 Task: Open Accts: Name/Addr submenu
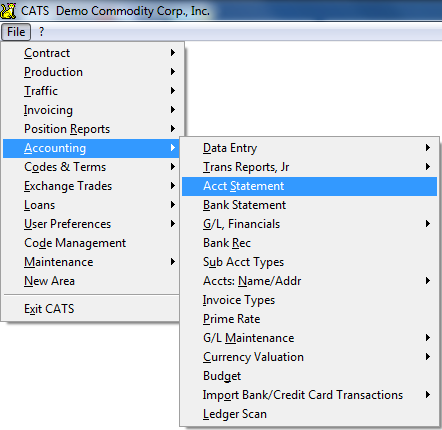pyautogui.click(x=309, y=281)
